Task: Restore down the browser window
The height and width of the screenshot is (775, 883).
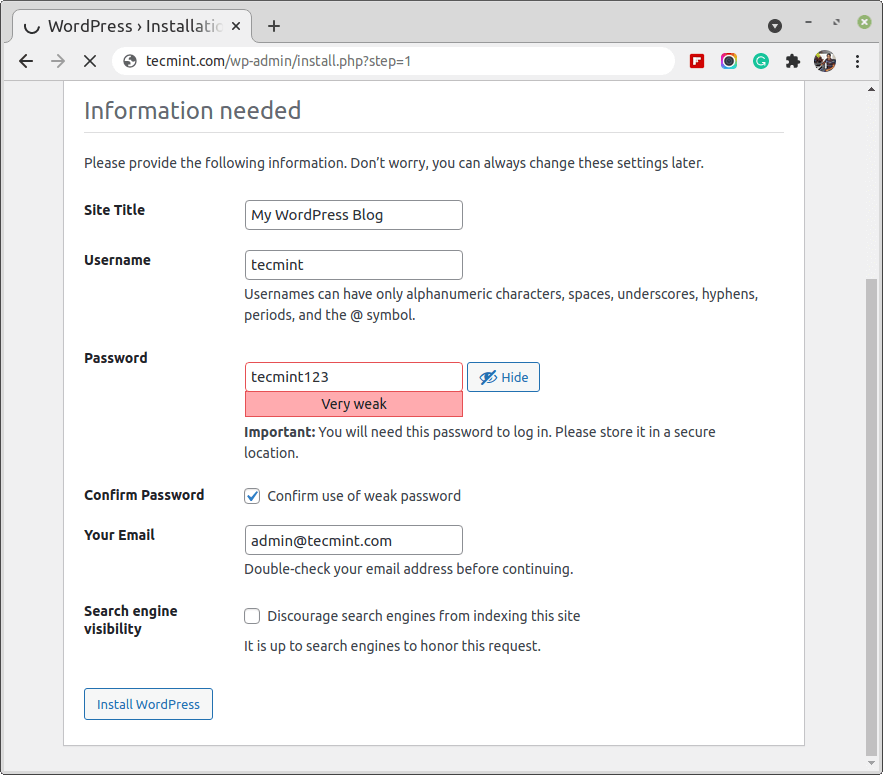Action: (836, 23)
